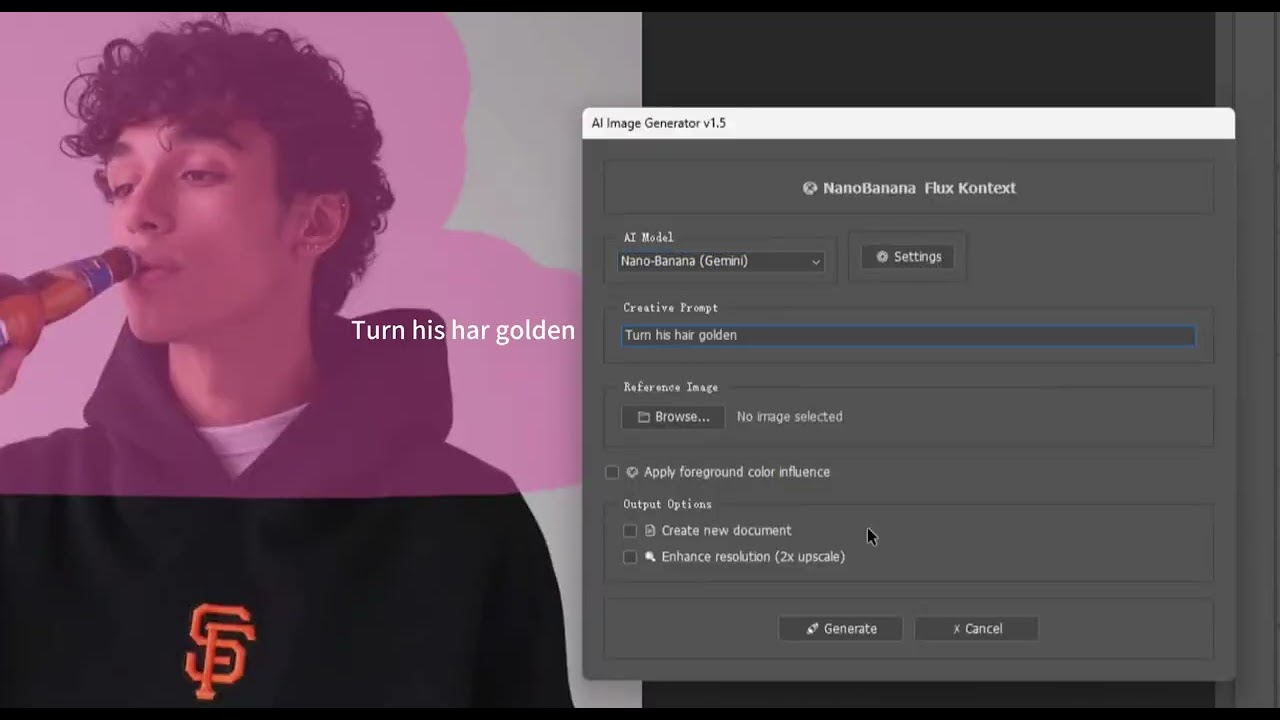Click the Generate button

pyautogui.click(x=841, y=629)
